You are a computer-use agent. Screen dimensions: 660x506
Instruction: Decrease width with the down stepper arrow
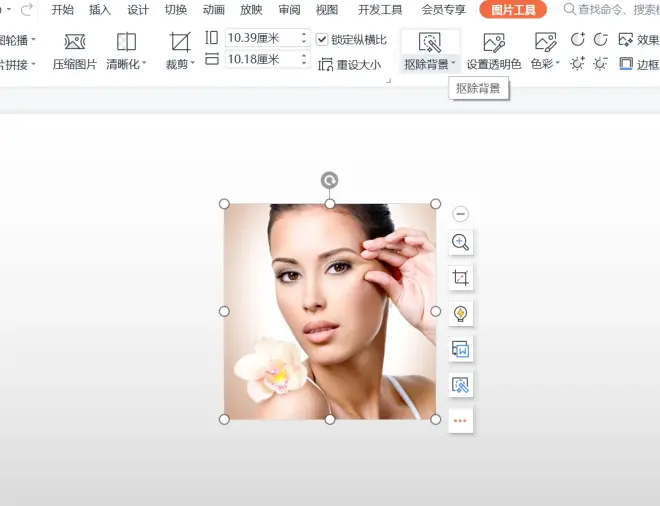(x=304, y=64)
